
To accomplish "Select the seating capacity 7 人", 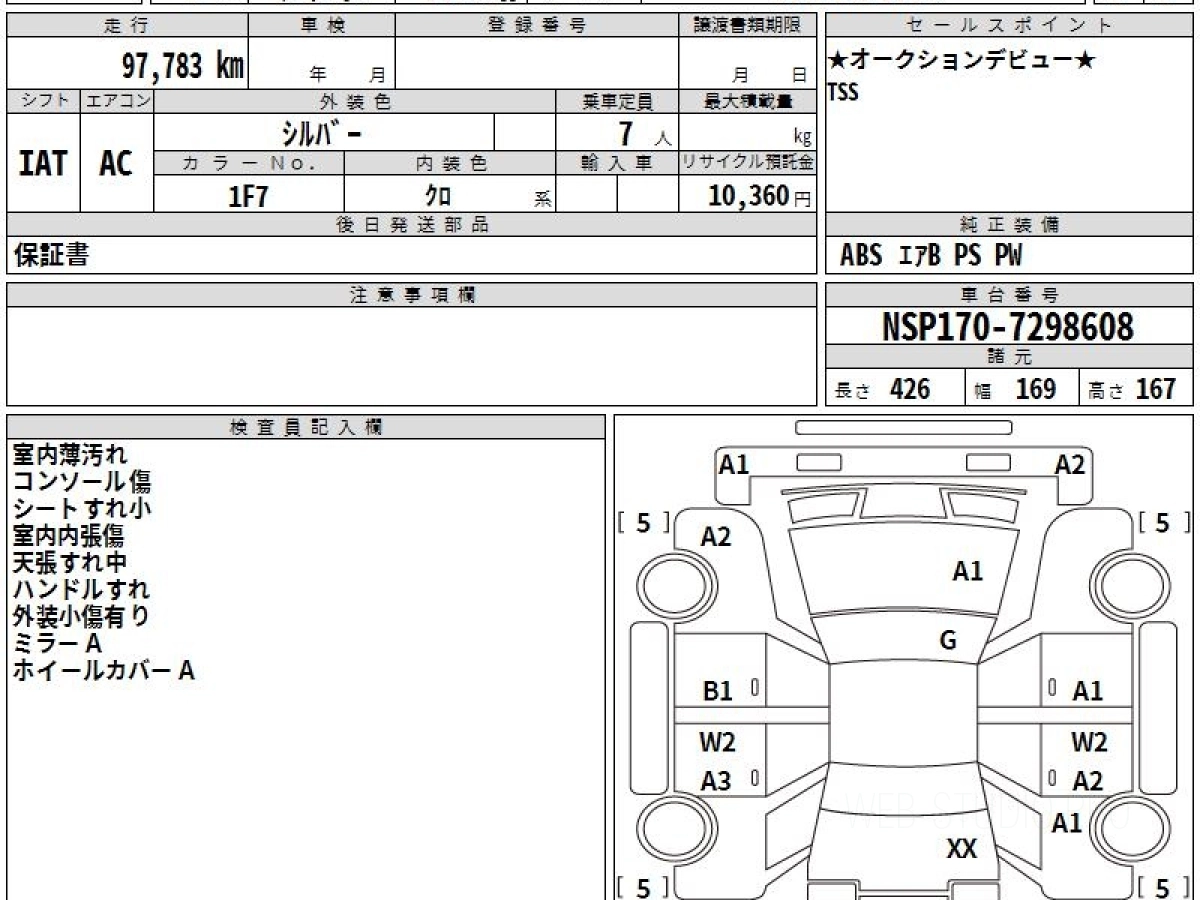I will click(x=644, y=133).
